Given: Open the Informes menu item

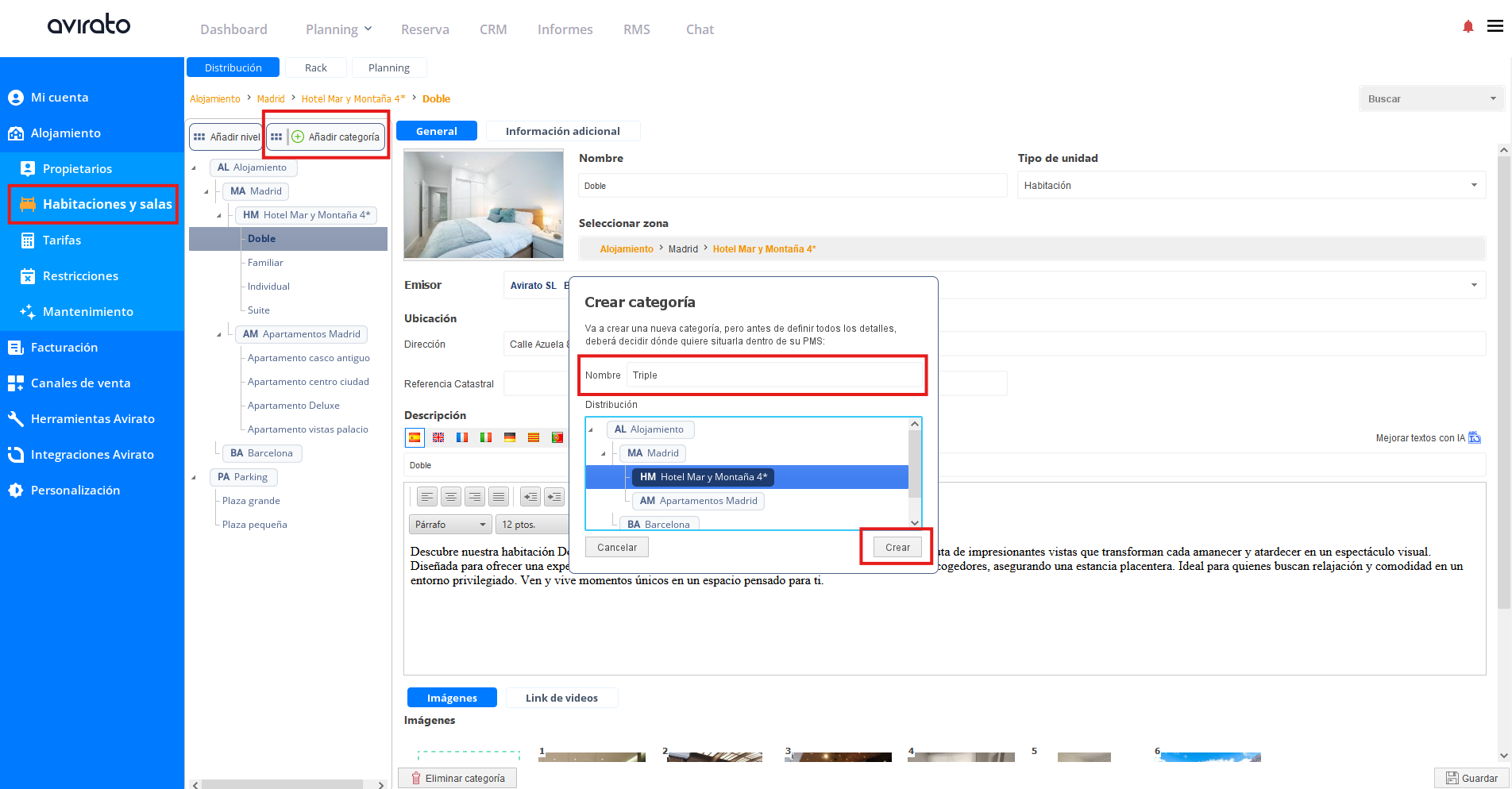Looking at the screenshot, I should pos(565,29).
